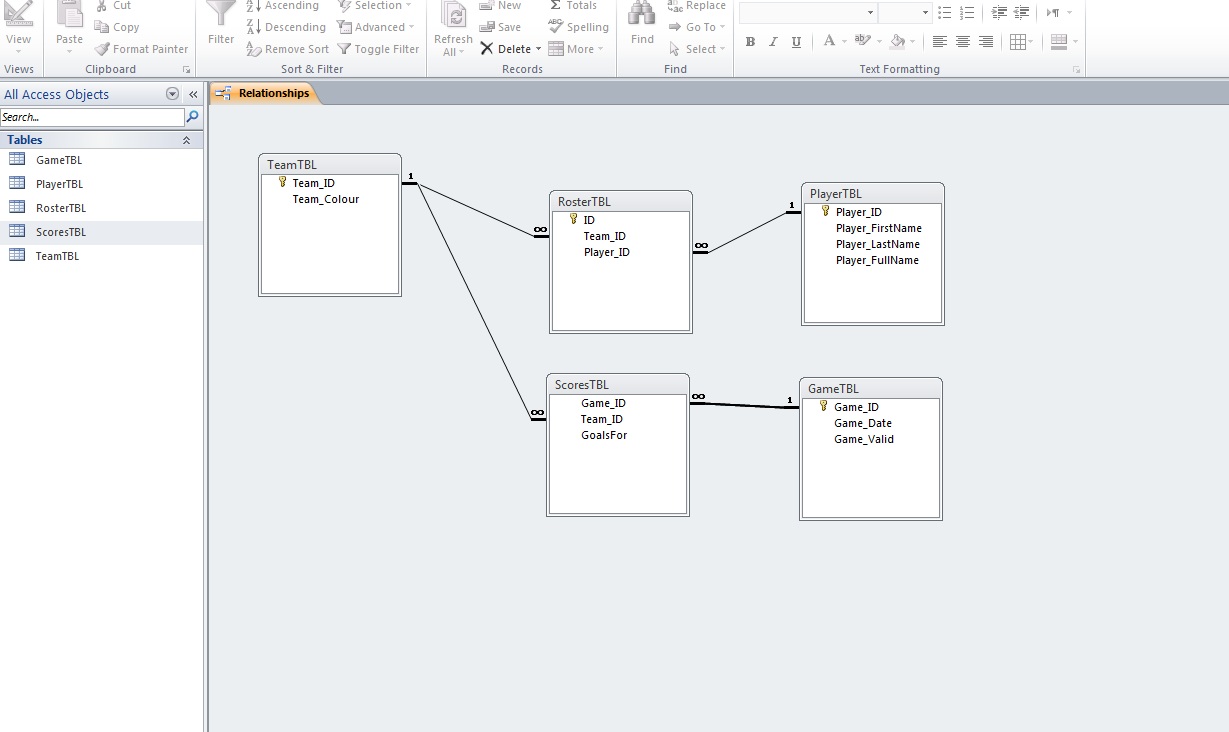Image resolution: width=1229 pixels, height=732 pixels.
Task: Click the Replace command
Action: coord(697,6)
